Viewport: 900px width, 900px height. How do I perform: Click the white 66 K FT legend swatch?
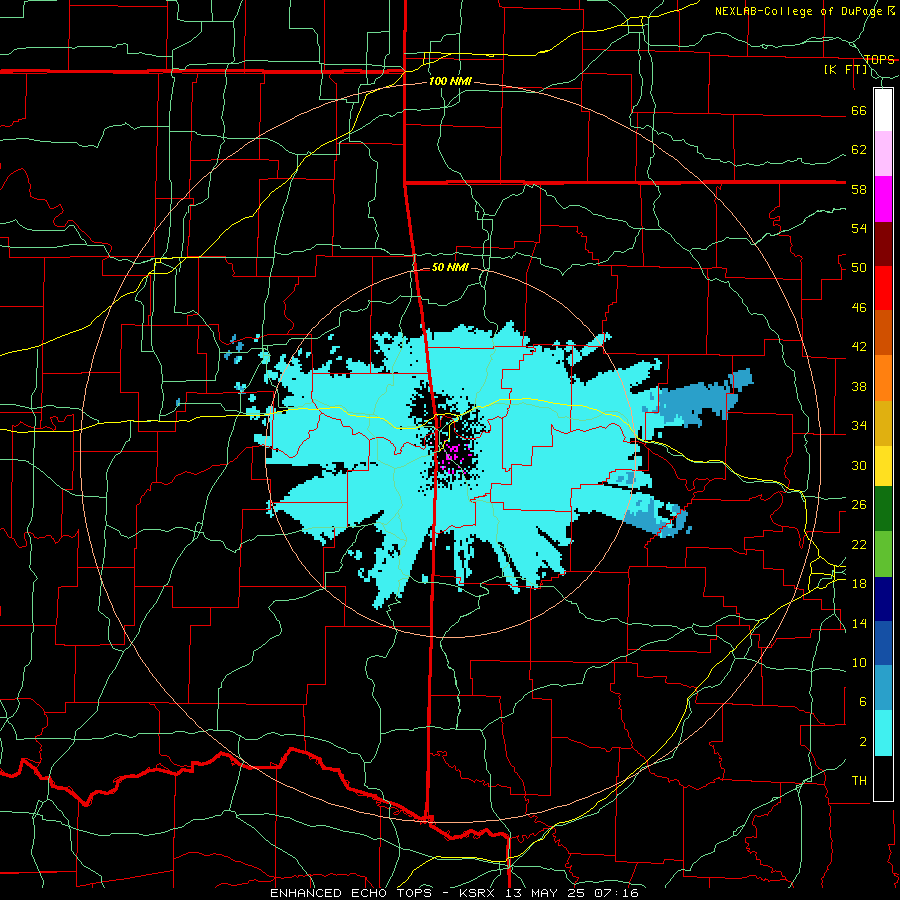(x=883, y=110)
